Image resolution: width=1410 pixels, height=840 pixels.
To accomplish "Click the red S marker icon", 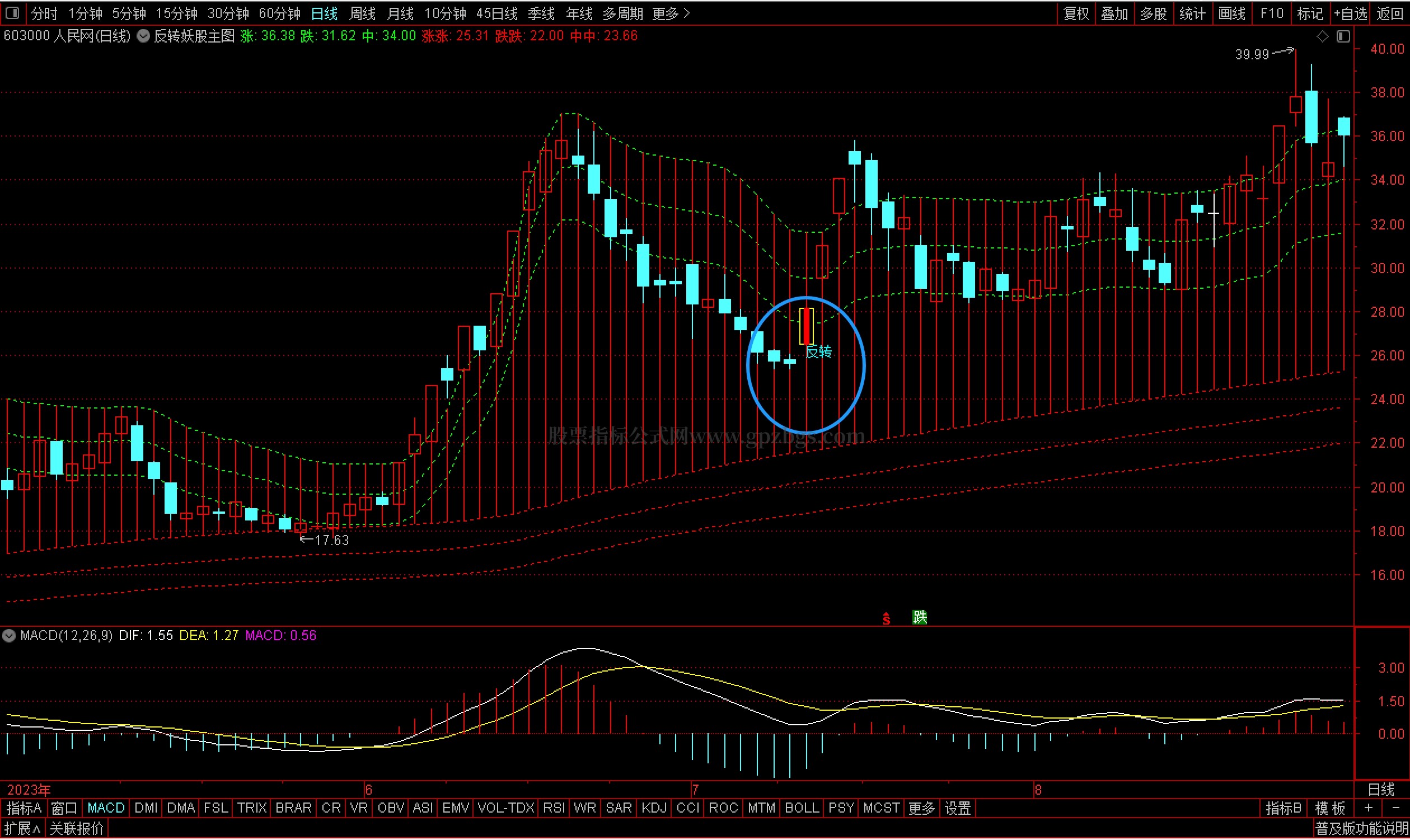I will (887, 619).
